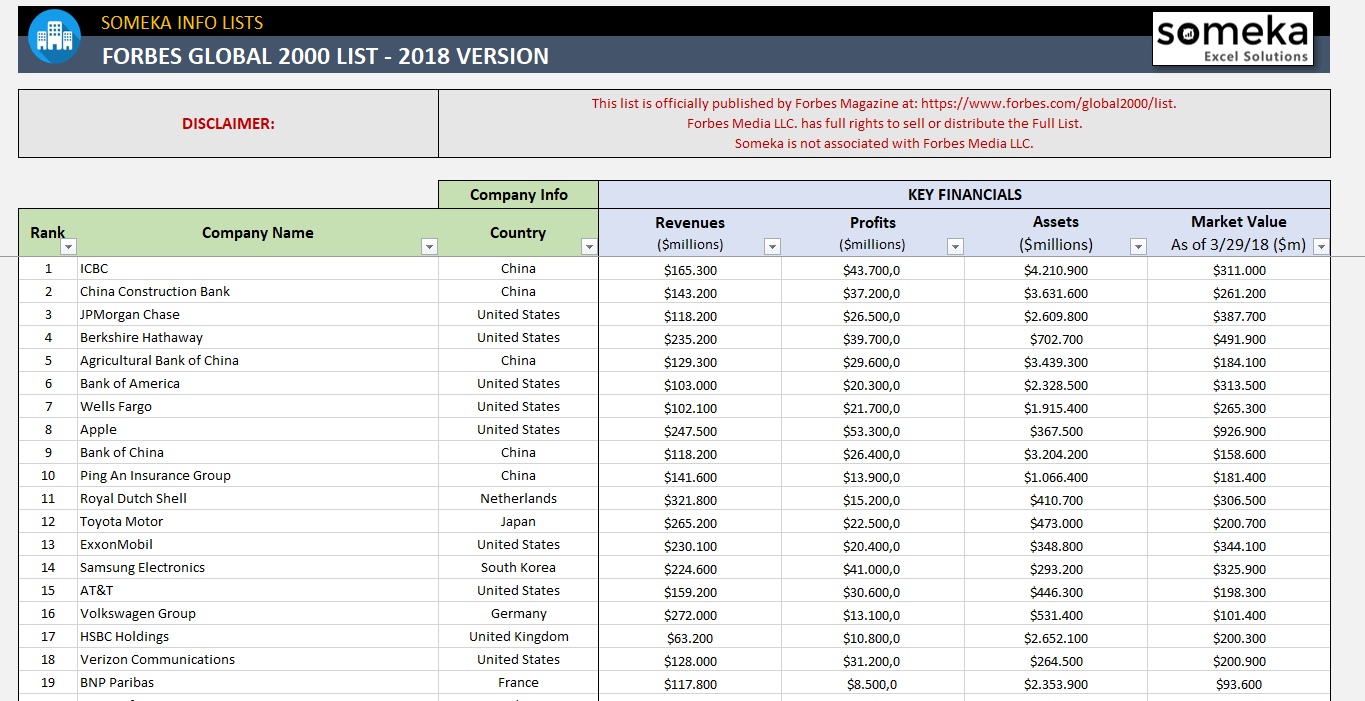Select the Bank of America cell
The width and height of the screenshot is (1365, 701).
(258, 384)
